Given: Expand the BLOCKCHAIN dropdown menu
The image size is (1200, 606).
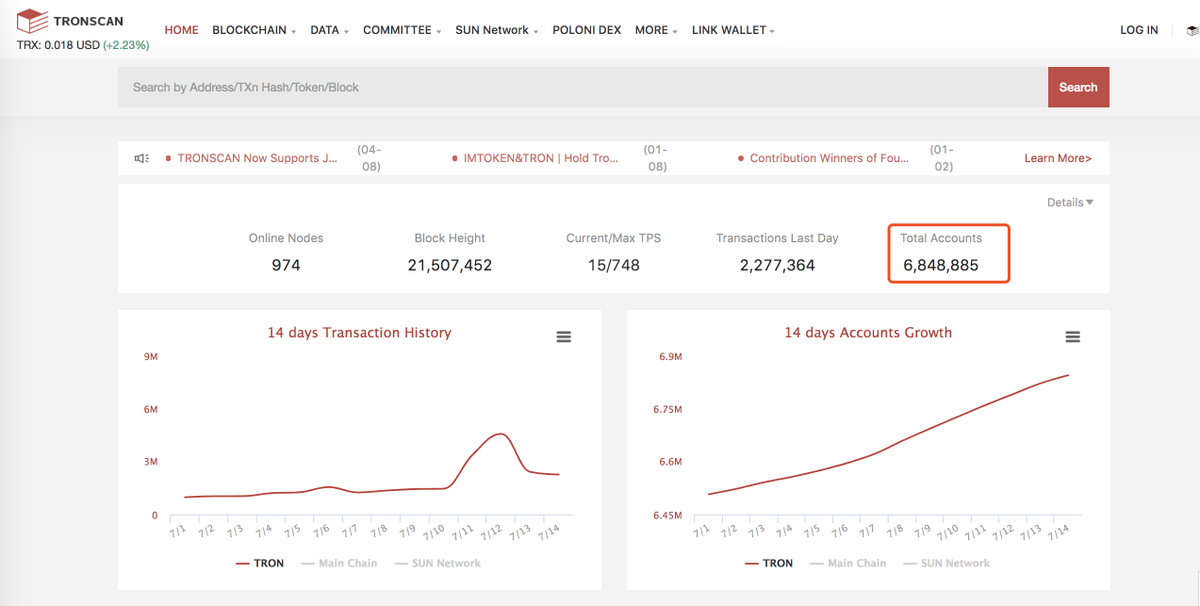Looking at the screenshot, I should (254, 30).
